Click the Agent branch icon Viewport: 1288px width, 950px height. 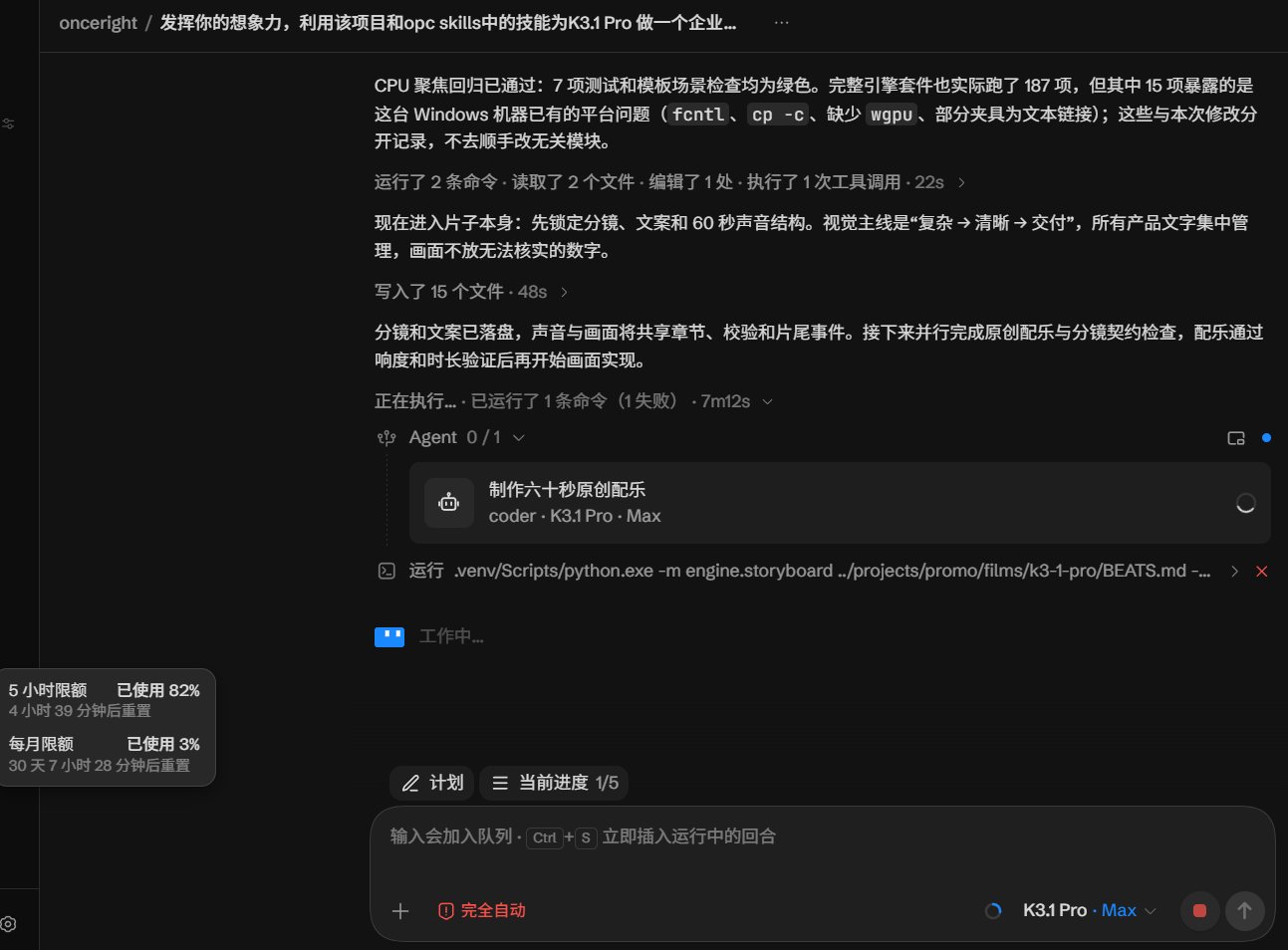coord(386,437)
